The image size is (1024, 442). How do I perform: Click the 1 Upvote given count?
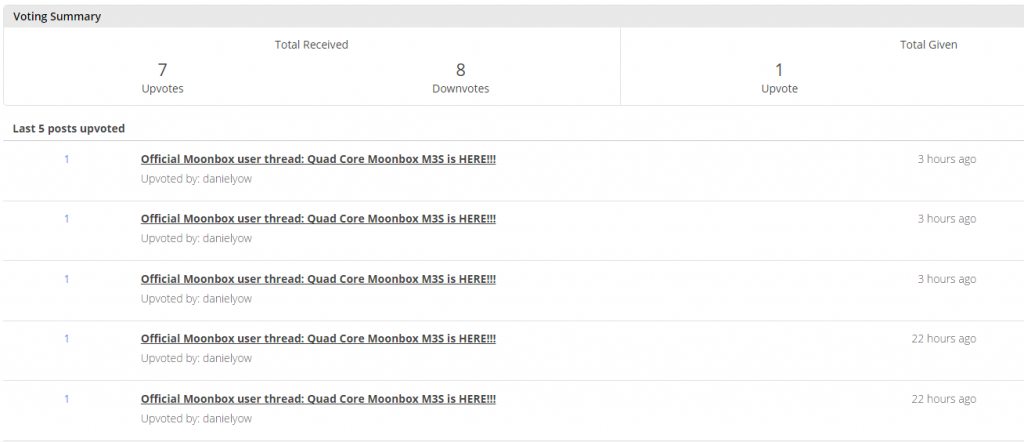779,70
